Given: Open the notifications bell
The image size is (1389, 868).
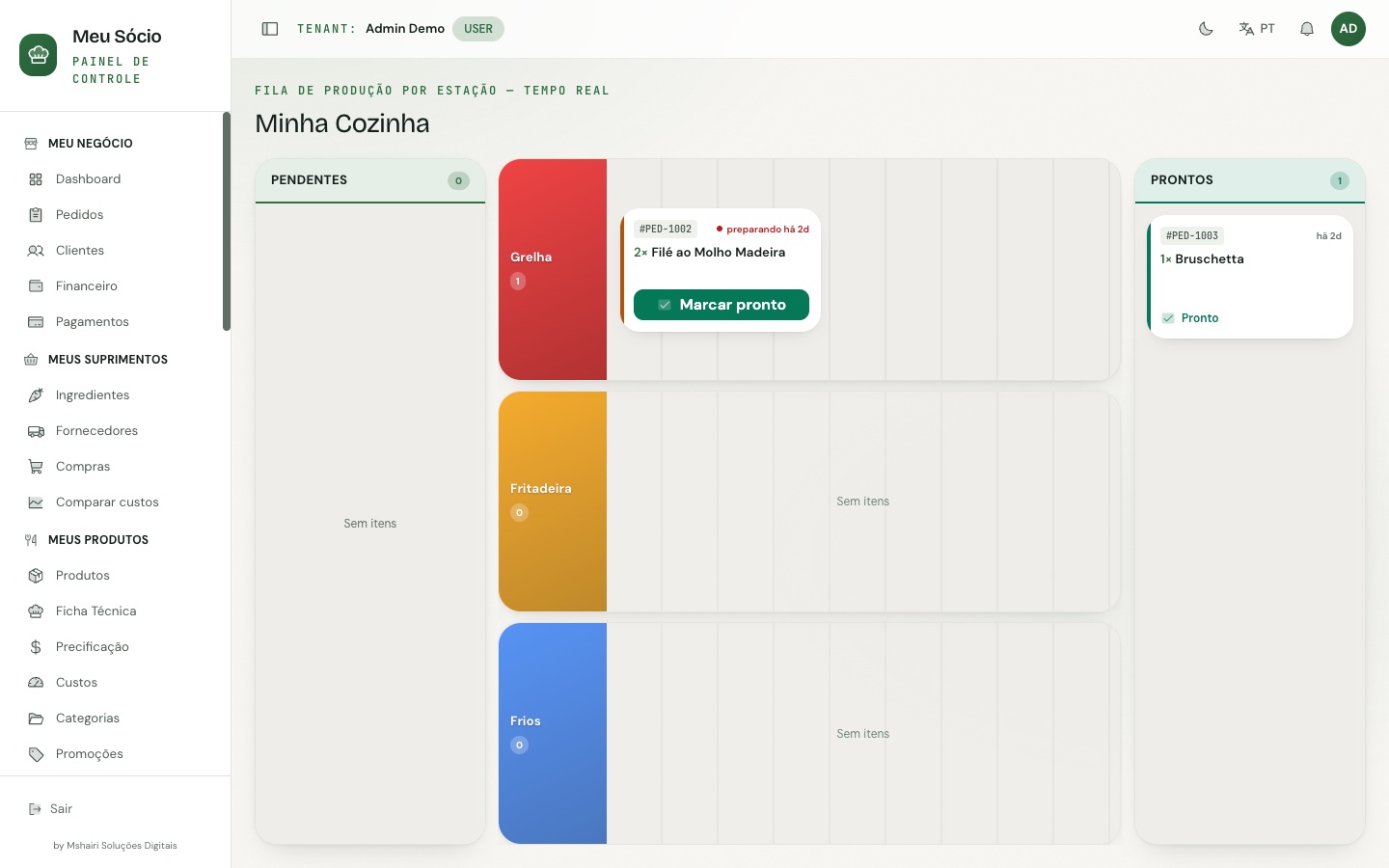Looking at the screenshot, I should click(x=1307, y=29).
